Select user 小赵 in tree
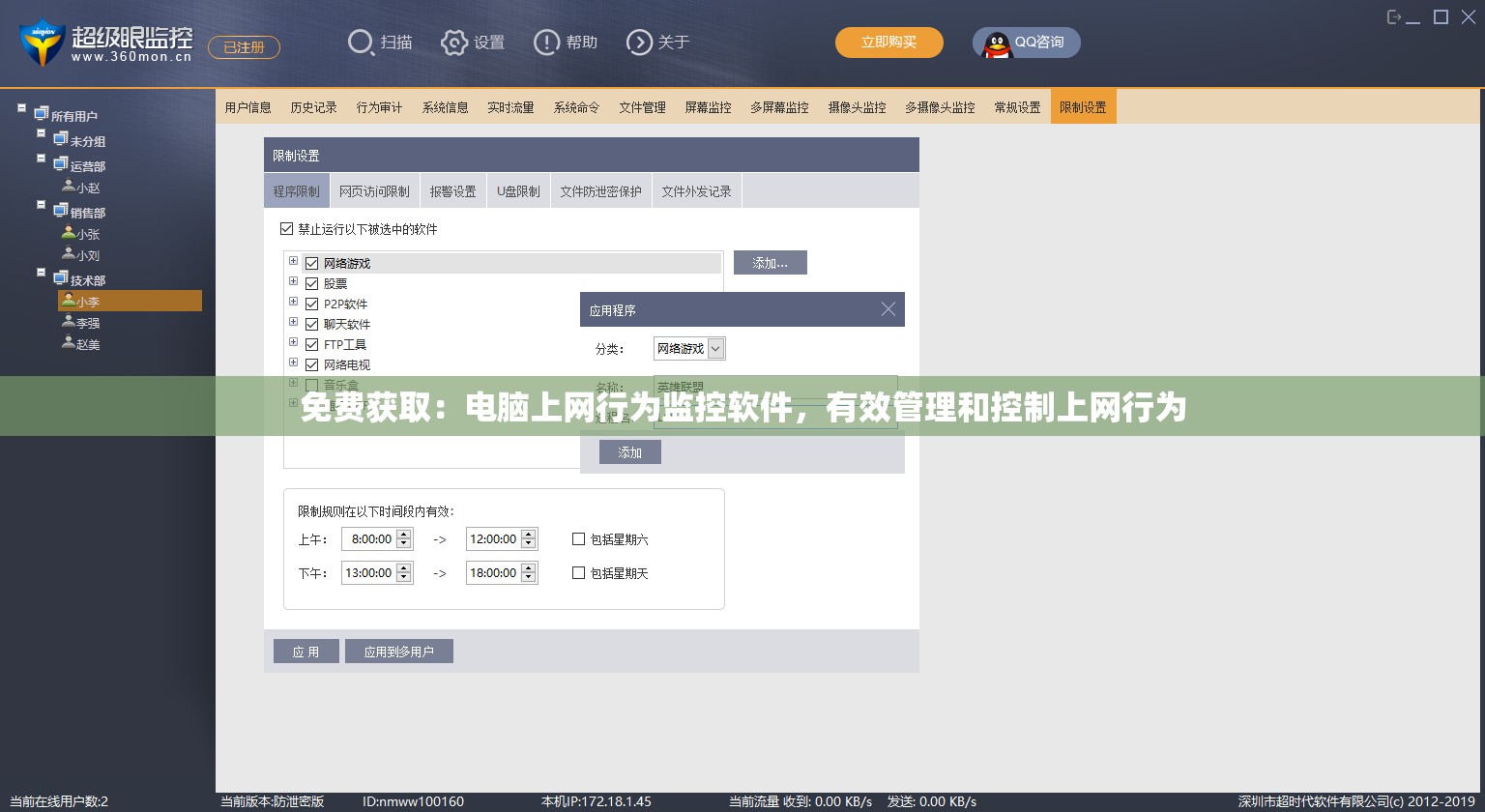 (81, 188)
